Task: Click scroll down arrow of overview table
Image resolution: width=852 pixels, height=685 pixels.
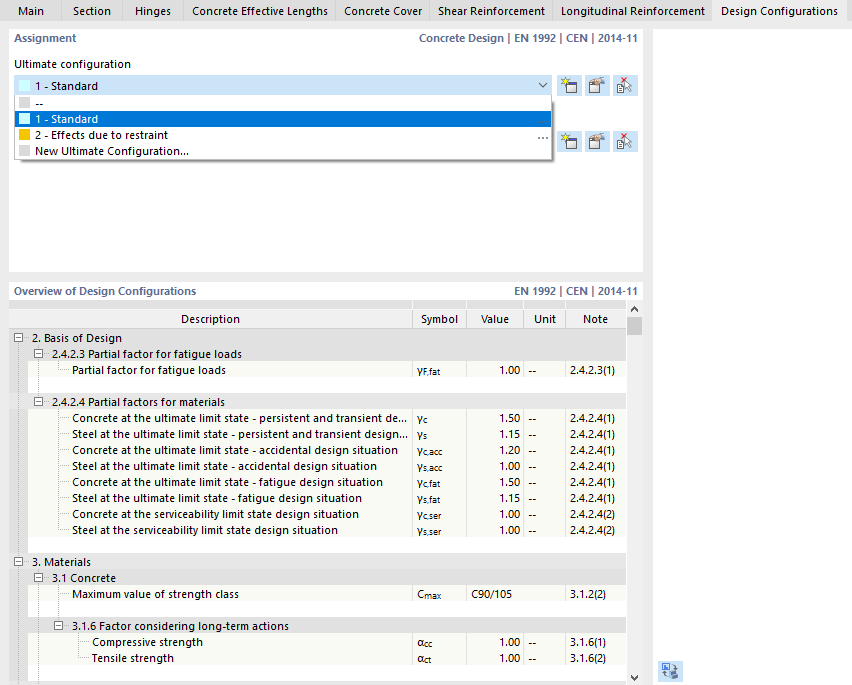Action: click(634, 677)
